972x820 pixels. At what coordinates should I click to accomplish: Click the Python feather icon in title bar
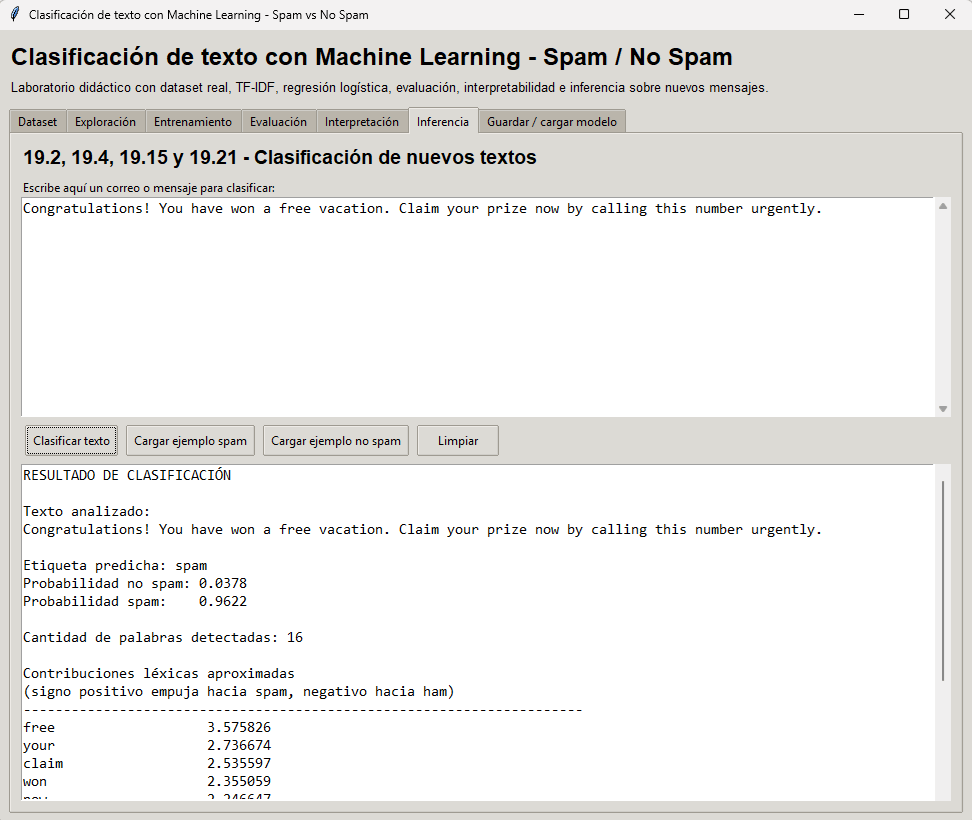coord(15,14)
